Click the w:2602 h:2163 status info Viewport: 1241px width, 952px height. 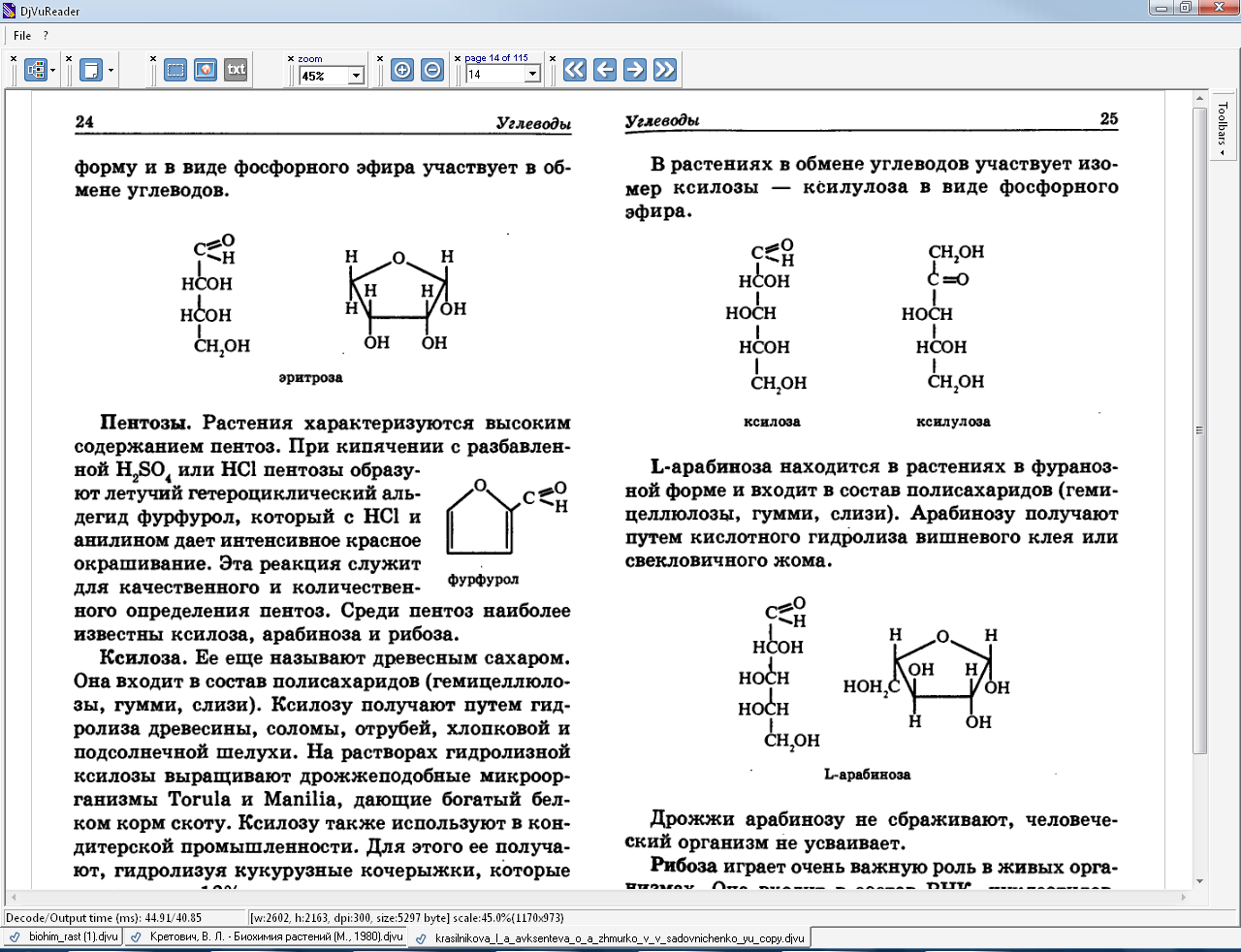coord(406,917)
